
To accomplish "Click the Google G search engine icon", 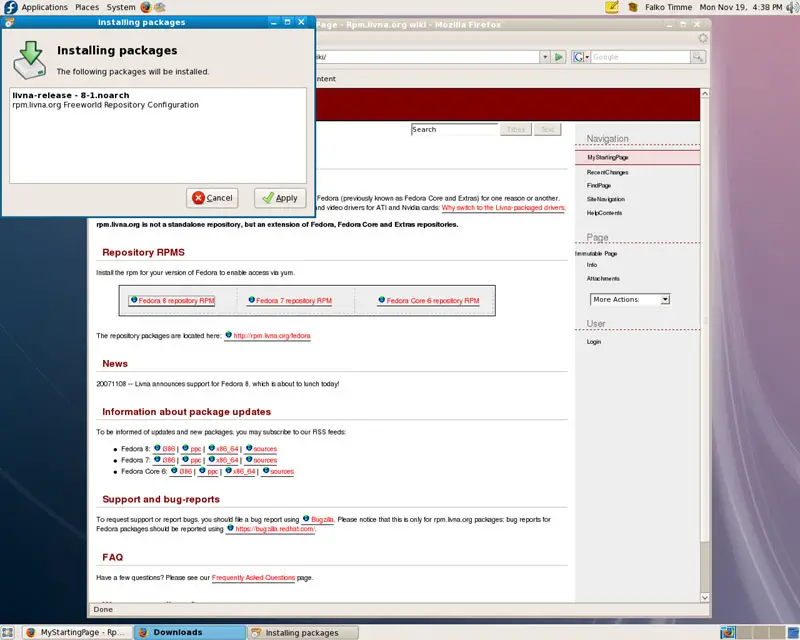I will point(578,57).
